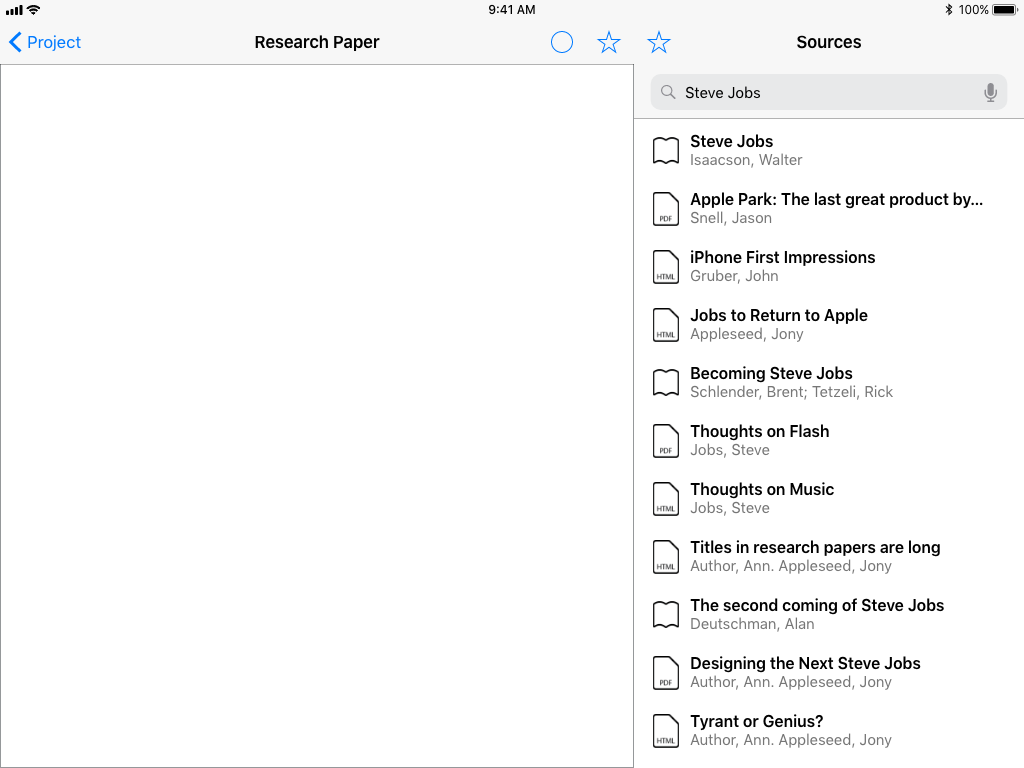Open HTML icon for Tyrant or Genius?
1024x768 pixels.
(x=665, y=730)
